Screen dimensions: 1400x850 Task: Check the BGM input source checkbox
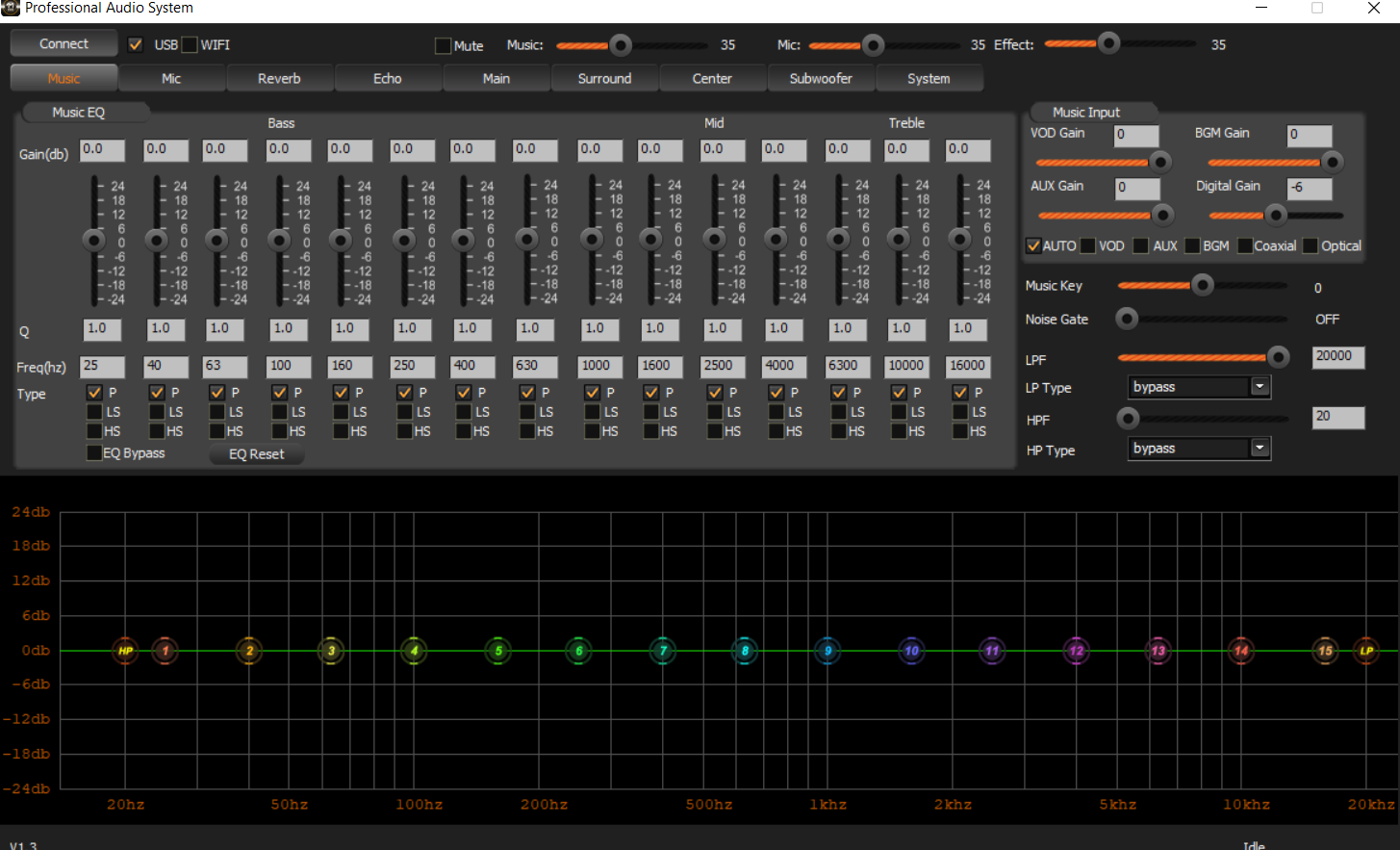[1192, 245]
